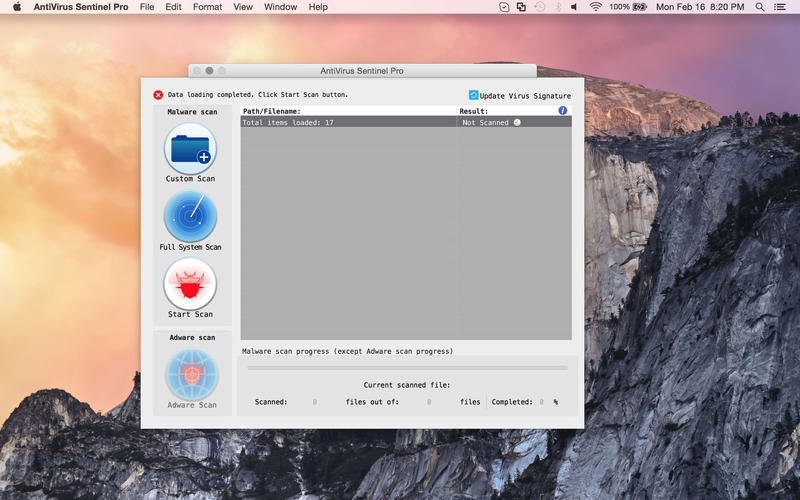Click the Time Machine menu bar icon

(x=539, y=7)
